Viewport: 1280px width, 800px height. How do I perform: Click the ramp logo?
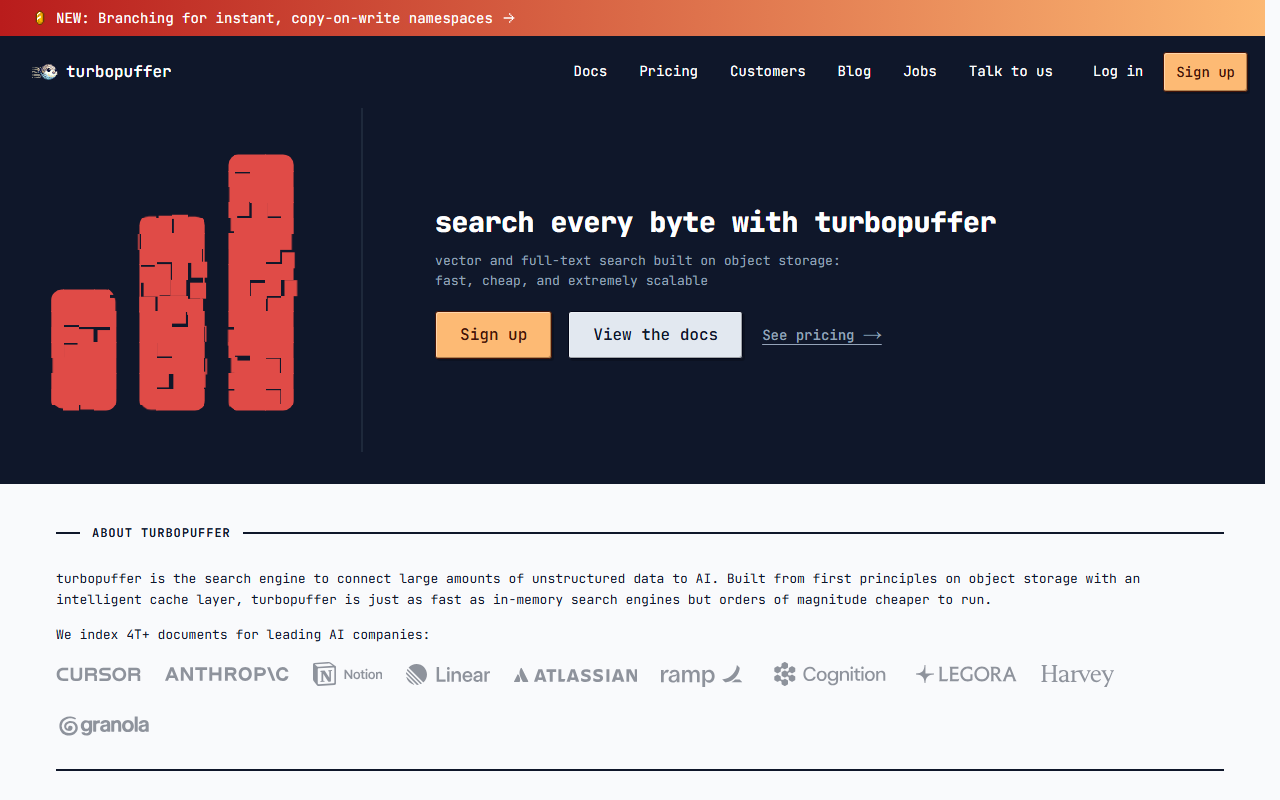pyautogui.click(x=701, y=675)
